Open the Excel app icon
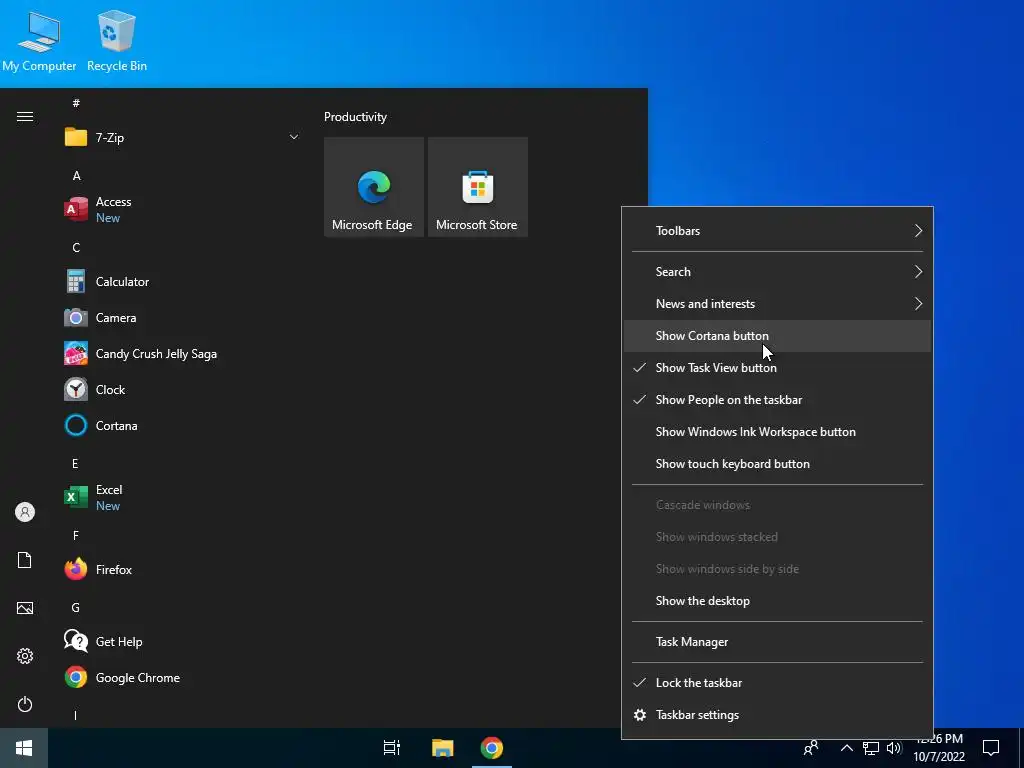Viewport: 1024px width, 768px height. click(x=76, y=497)
